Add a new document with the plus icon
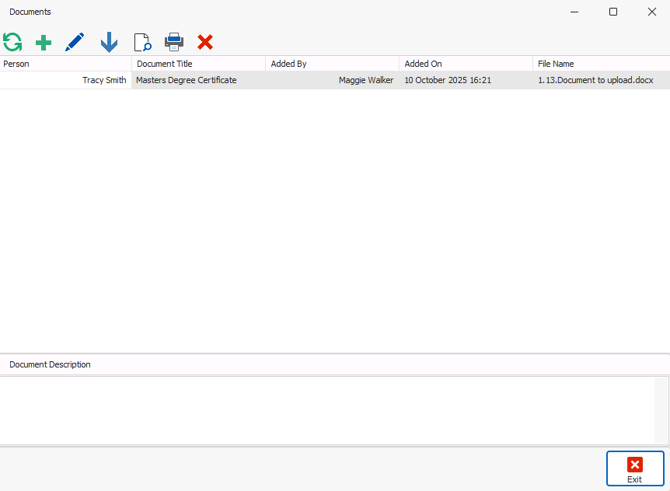Image resolution: width=670 pixels, height=491 pixels. pos(43,42)
